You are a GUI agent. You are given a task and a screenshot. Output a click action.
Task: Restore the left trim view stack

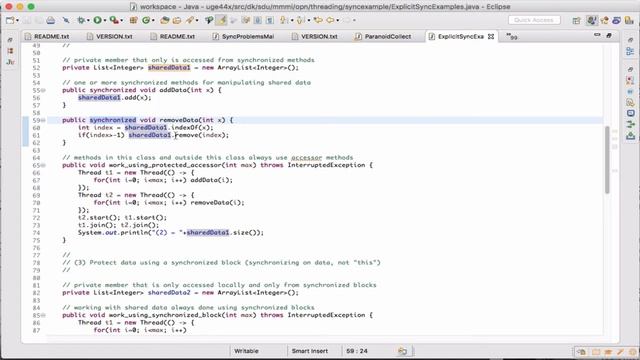coord(10,40)
